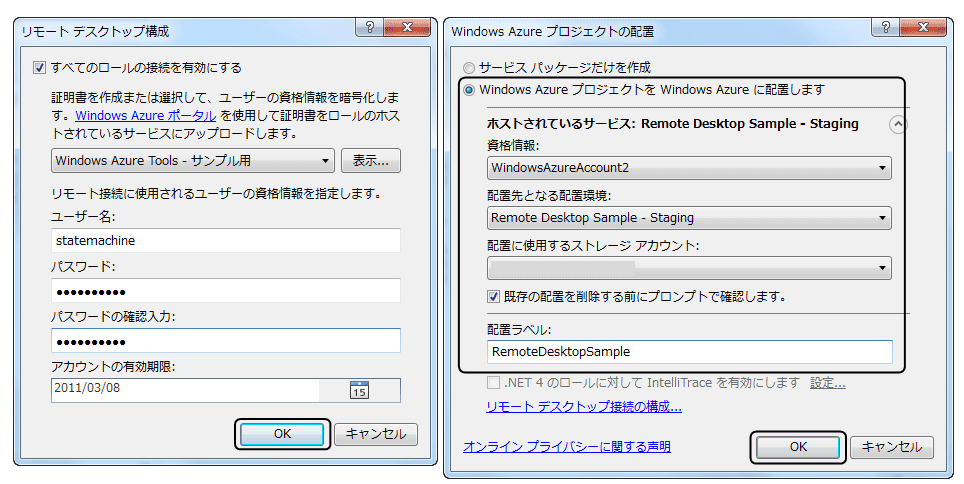964x484 pixels.
Task: Open リモート デスクトップ接続の構成 link
Action: coord(583,407)
